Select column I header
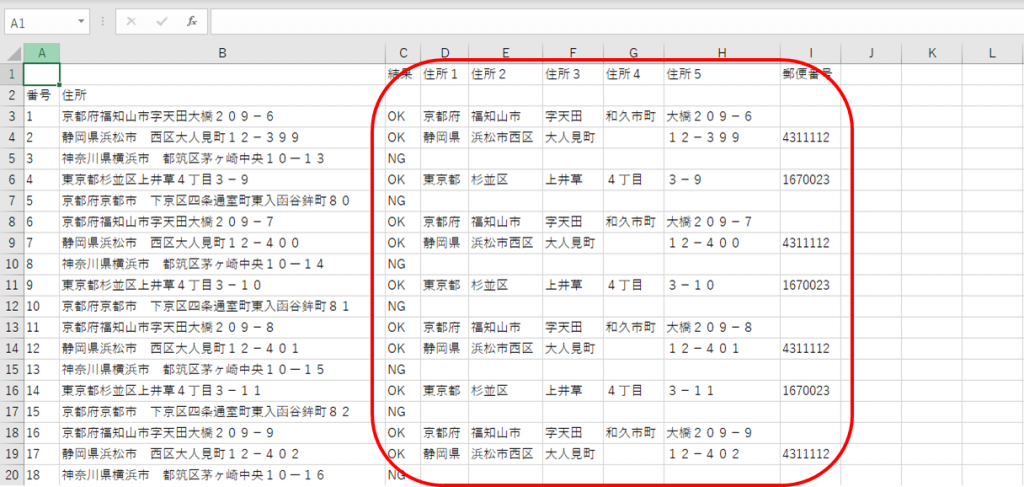 point(810,54)
